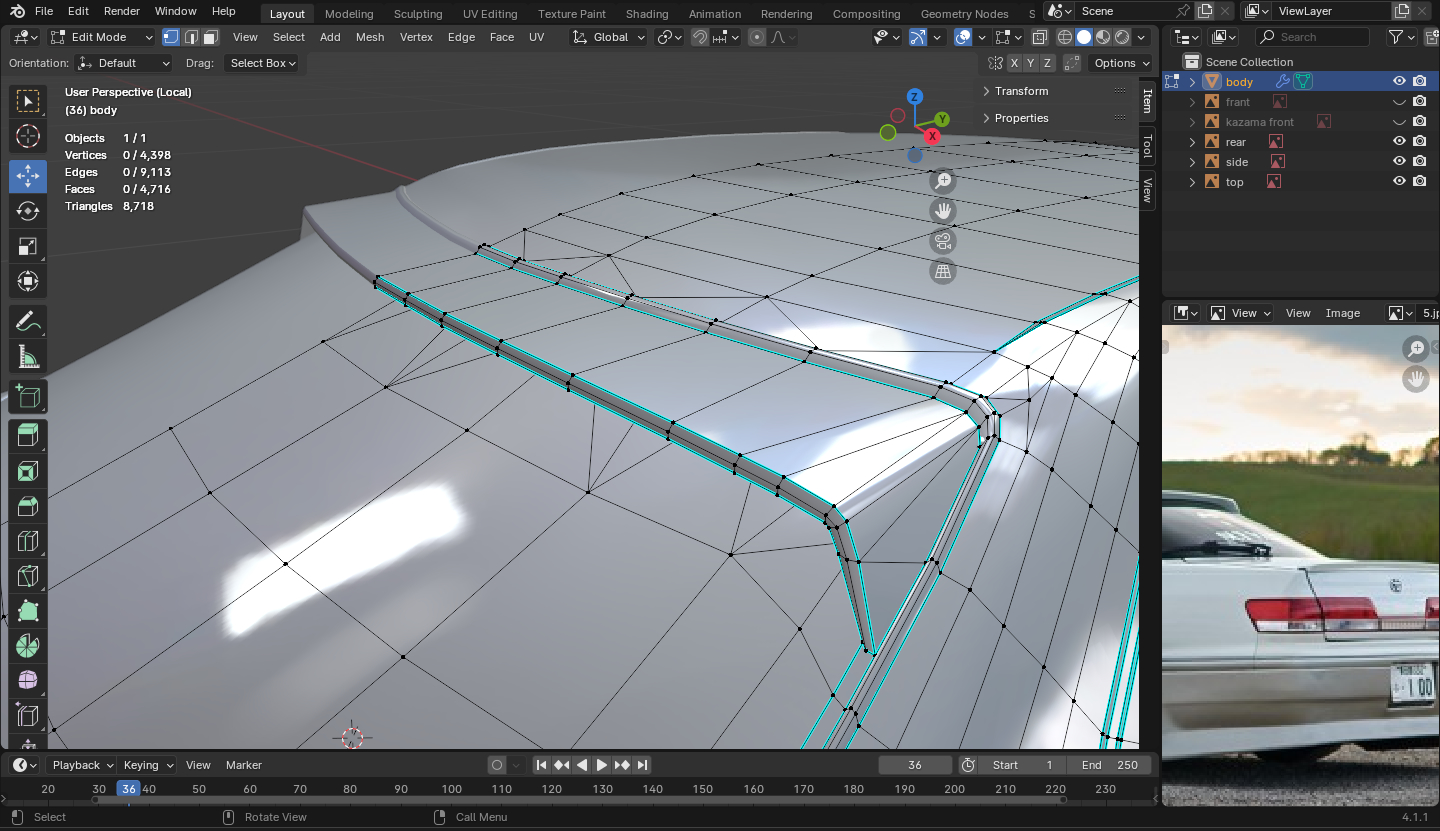Click the End frame field
The width and height of the screenshot is (1440, 831).
tap(1109, 765)
